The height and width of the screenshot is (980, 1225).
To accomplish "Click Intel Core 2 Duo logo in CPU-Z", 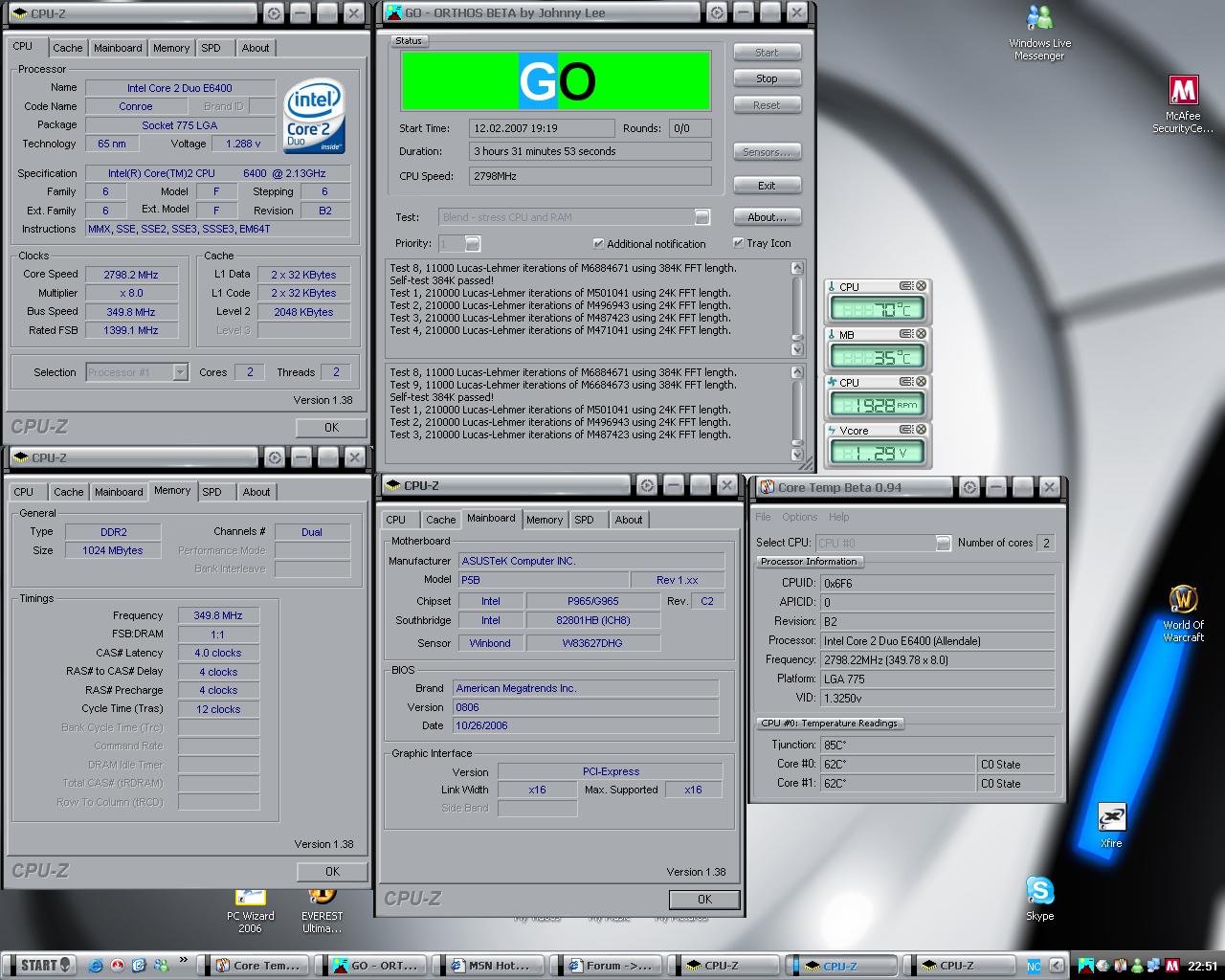I will (314, 116).
